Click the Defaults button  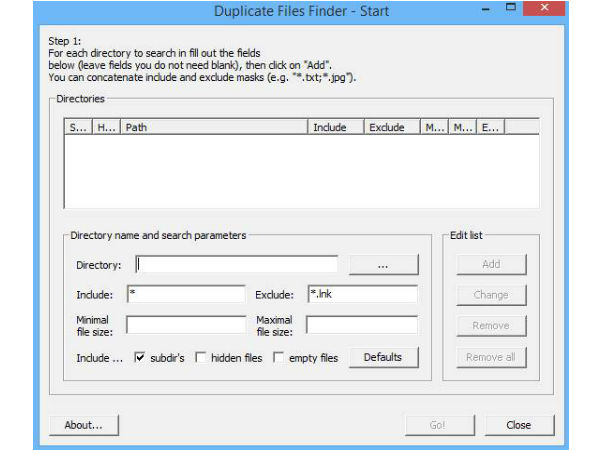(383, 357)
